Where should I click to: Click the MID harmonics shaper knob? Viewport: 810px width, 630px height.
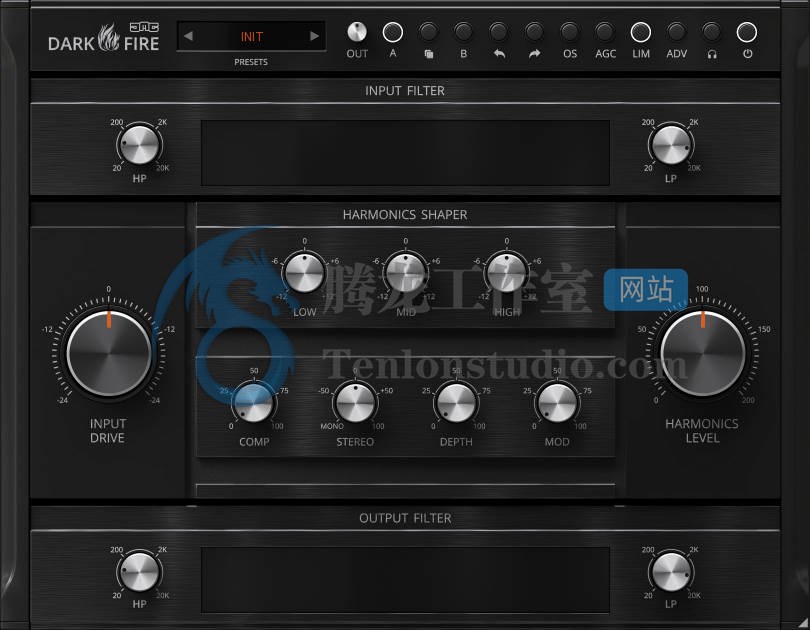[406, 273]
